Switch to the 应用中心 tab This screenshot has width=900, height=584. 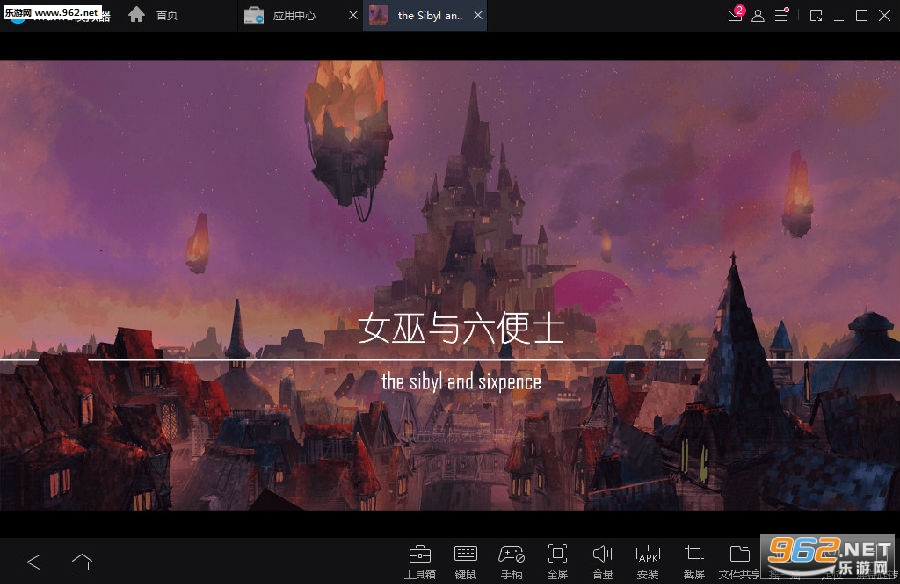[x=280, y=16]
